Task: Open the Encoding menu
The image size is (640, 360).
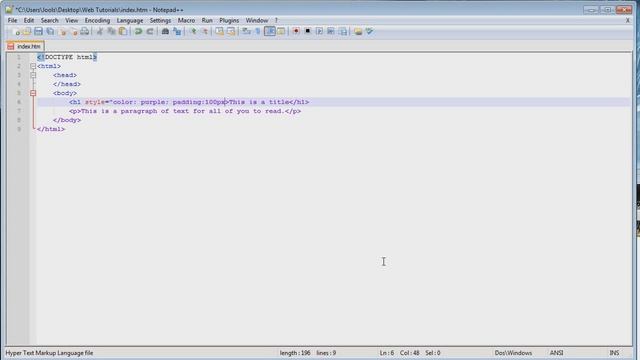Action: coord(97,20)
